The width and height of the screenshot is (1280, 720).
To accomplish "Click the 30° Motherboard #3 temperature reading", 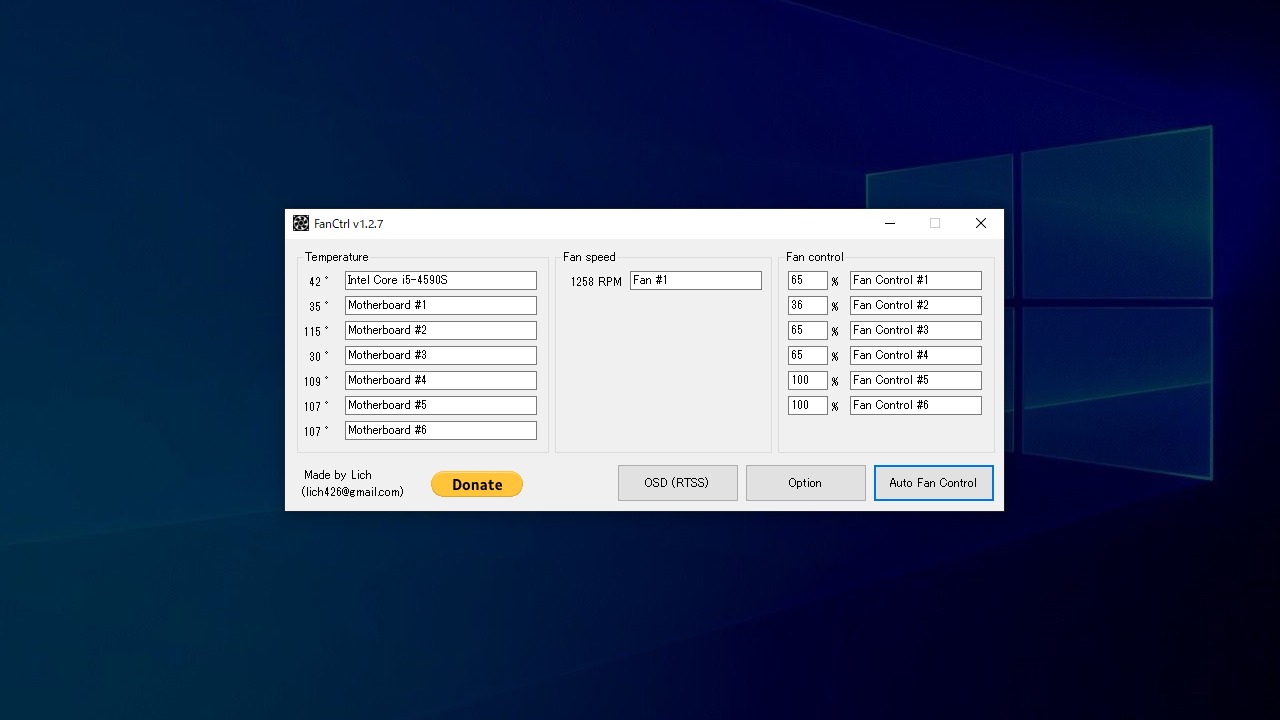I will click(318, 357).
